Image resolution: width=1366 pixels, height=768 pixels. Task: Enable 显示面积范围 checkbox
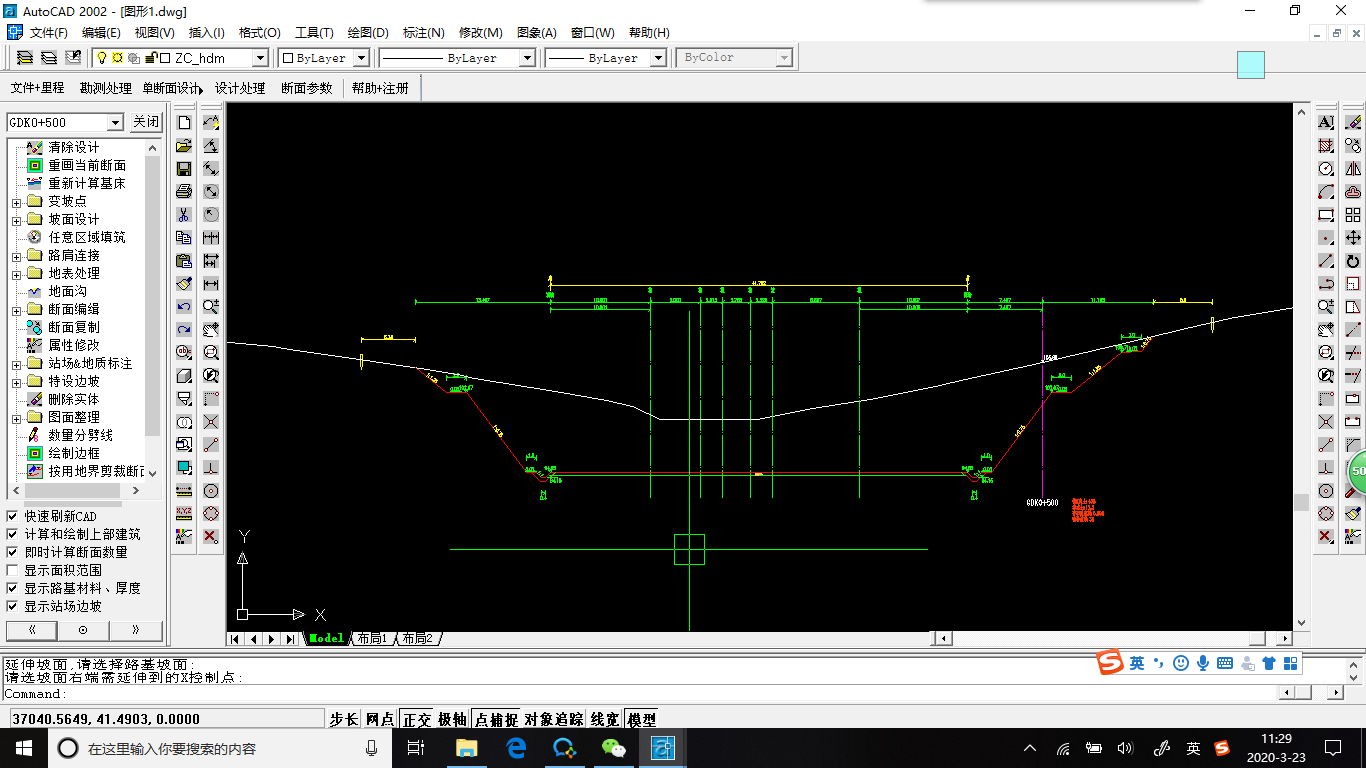point(13,570)
